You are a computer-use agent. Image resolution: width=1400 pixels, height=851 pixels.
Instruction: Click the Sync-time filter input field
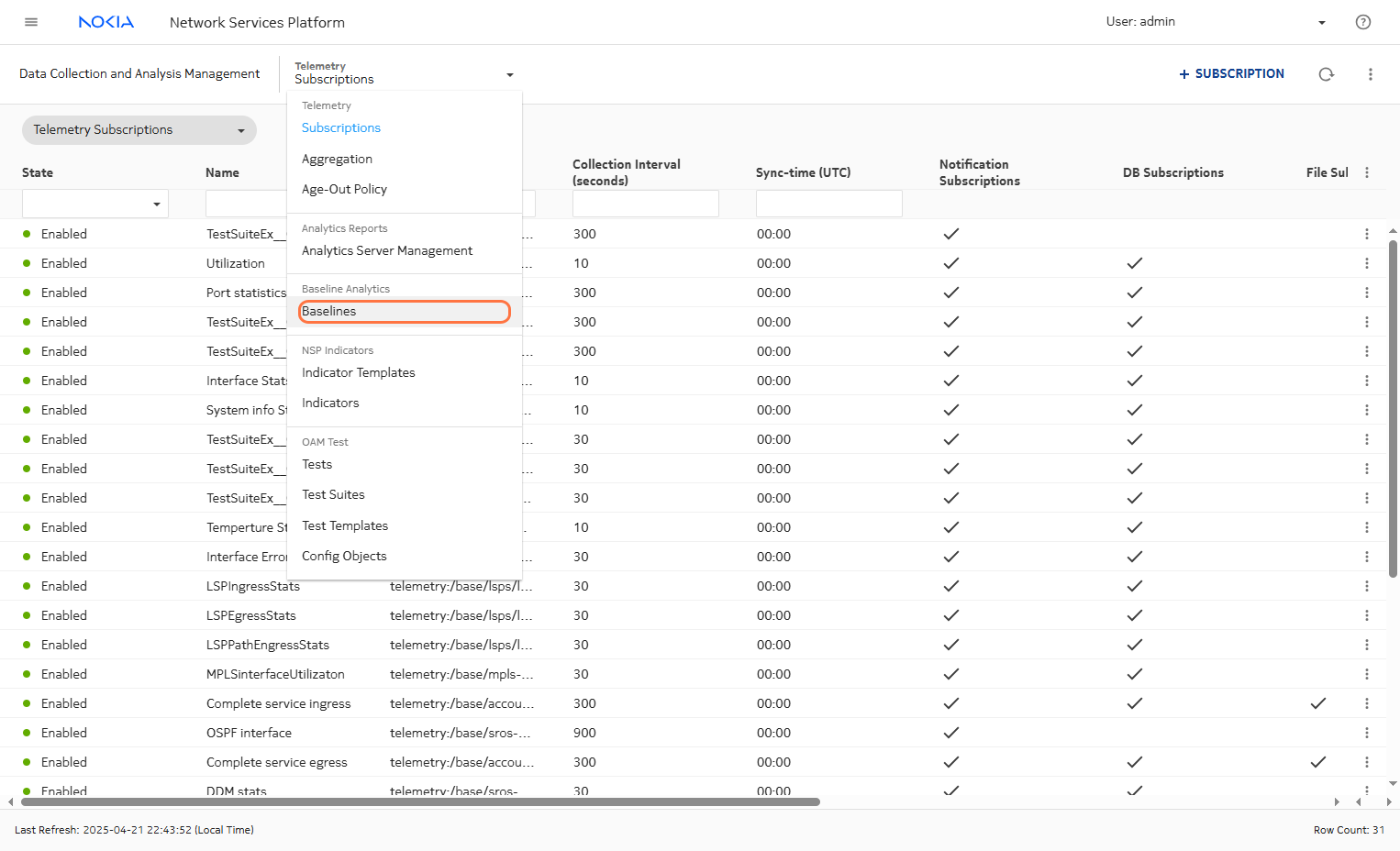pyautogui.click(x=828, y=204)
